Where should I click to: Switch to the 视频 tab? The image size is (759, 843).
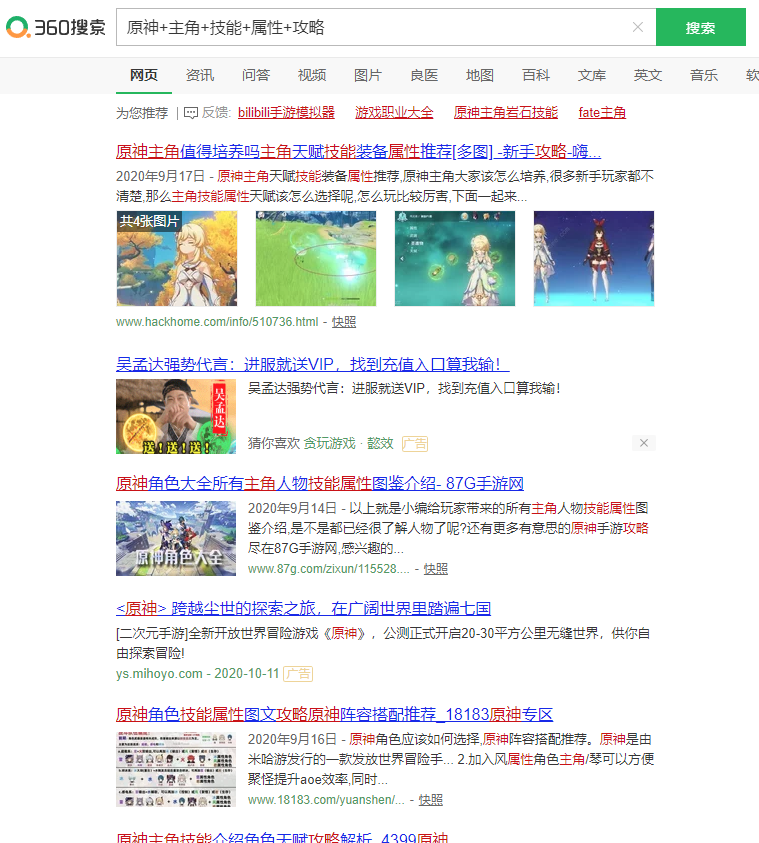click(x=312, y=75)
